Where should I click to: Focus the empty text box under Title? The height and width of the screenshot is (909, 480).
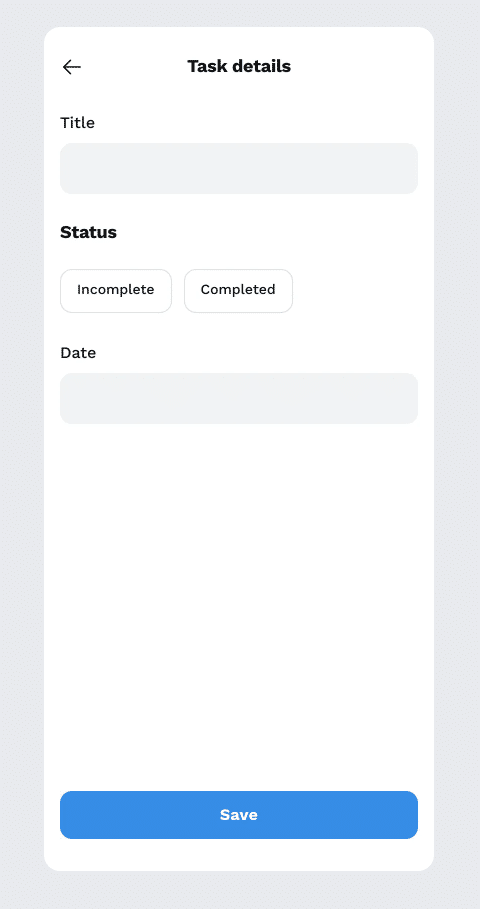pos(239,169)
